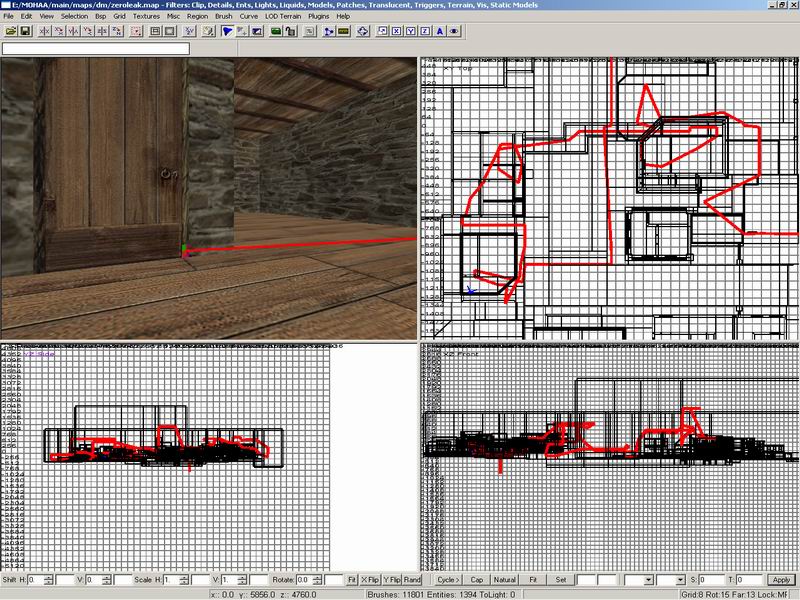Viewport: 800px width, 600px height.
Task: Toggle the X axis lock button
Action: pyautogui.click(x=396, y=32)
